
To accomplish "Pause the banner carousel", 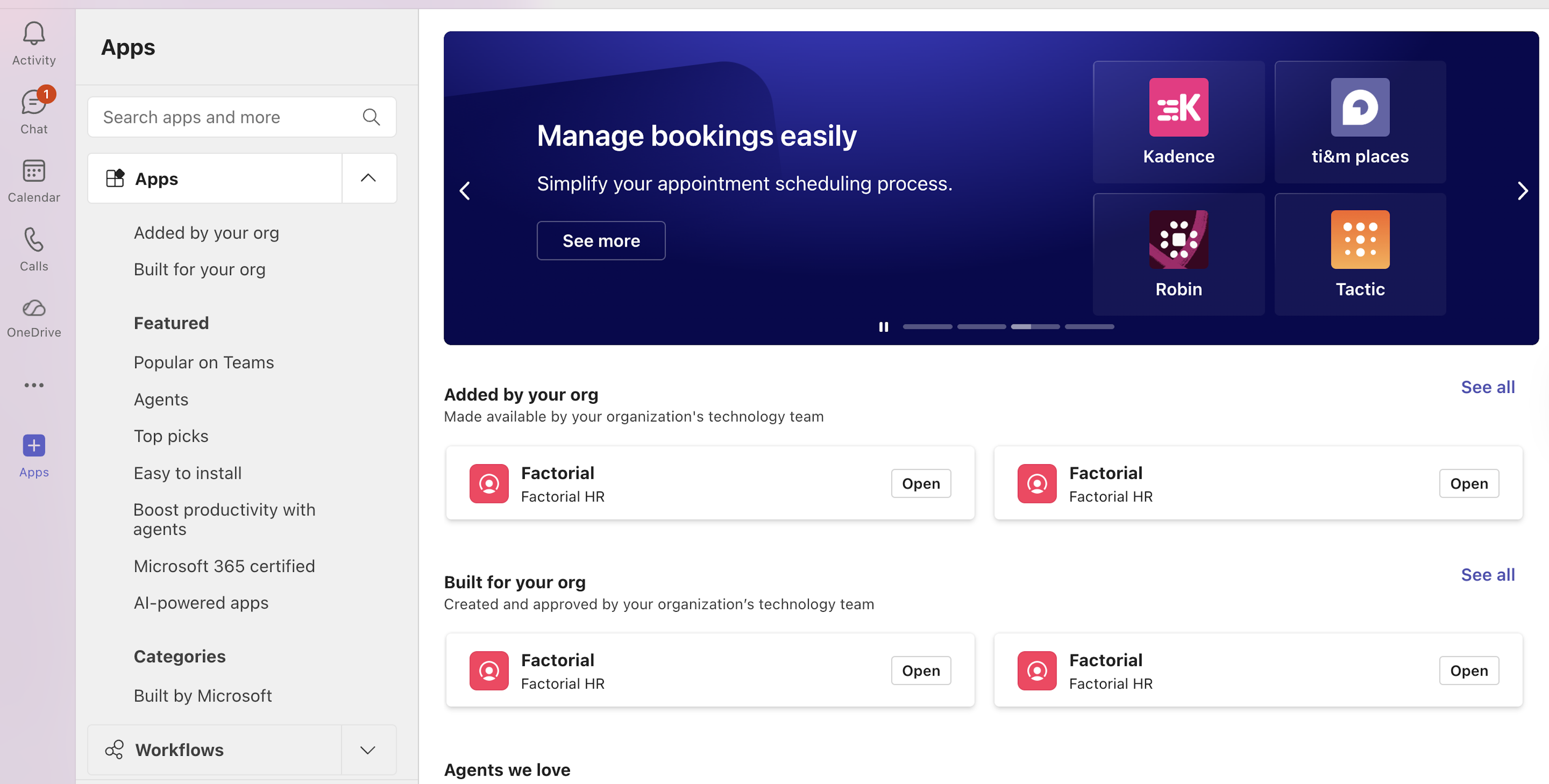I will 883,327.
